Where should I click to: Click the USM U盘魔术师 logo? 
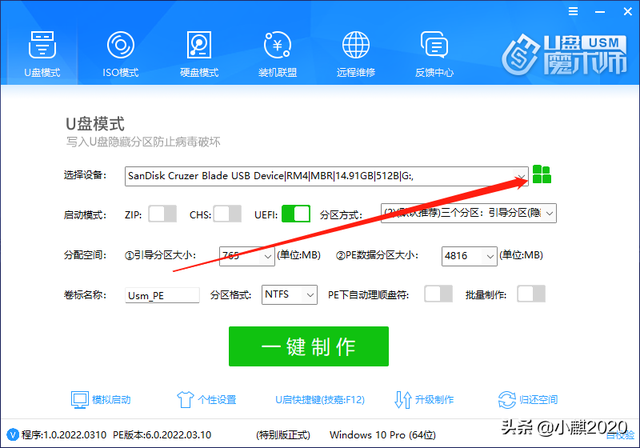[x=564, y=55]
